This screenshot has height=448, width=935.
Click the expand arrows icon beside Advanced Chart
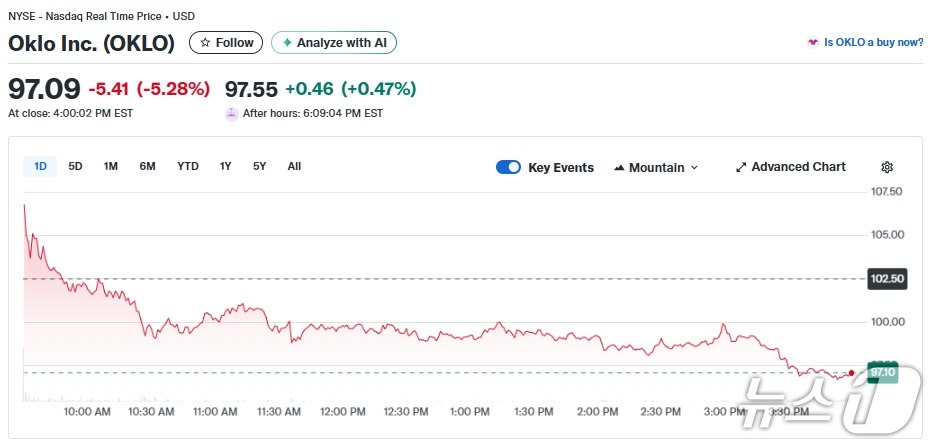(741, 167)
